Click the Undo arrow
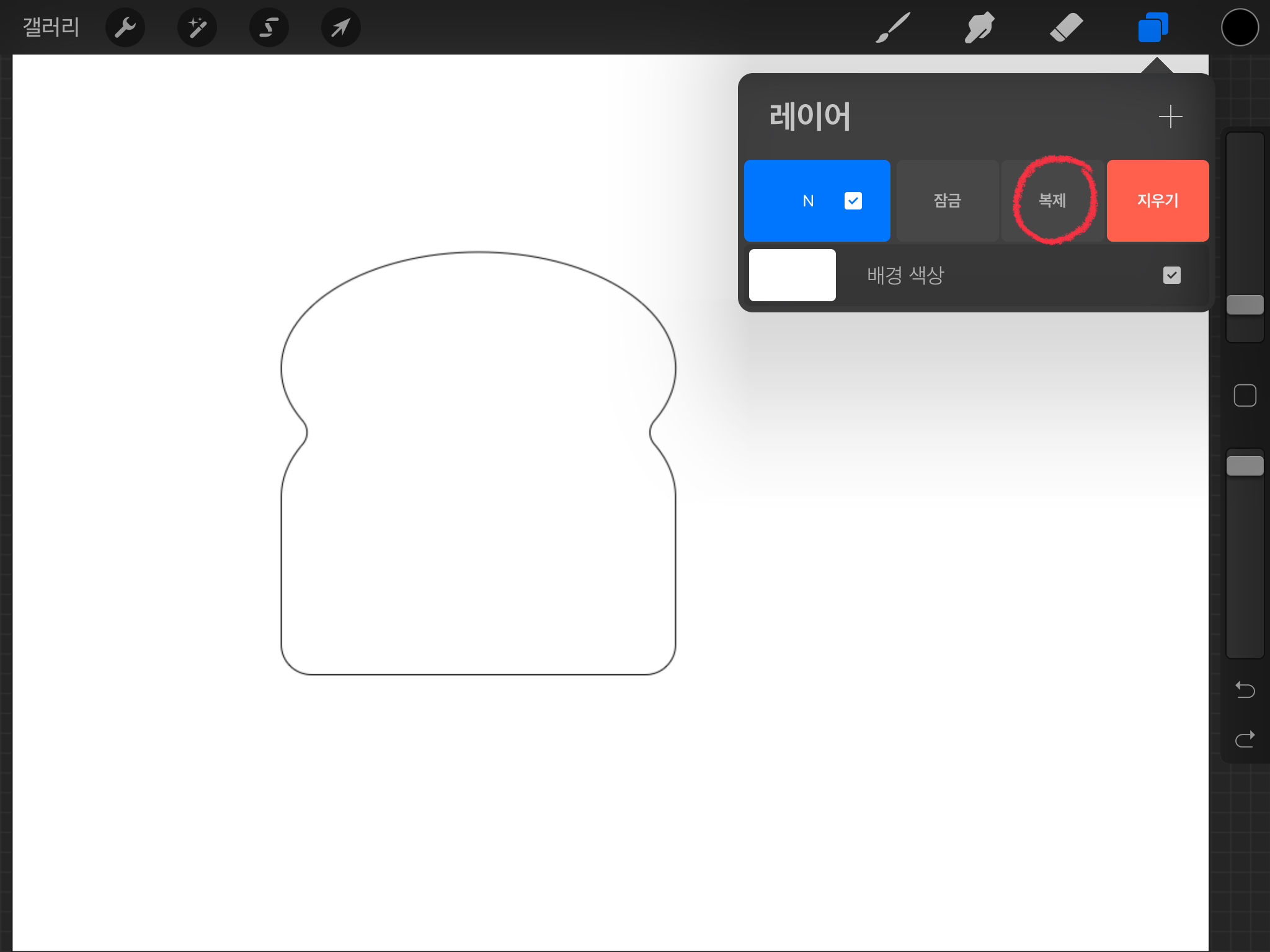Viewport: 1270px width, 952px height. click(1245, 689)
